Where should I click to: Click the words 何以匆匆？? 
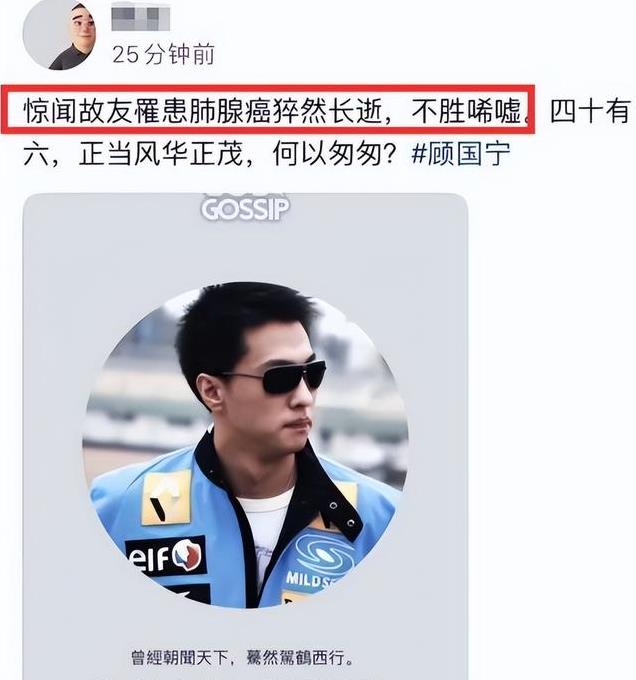(x=335, y=154)
